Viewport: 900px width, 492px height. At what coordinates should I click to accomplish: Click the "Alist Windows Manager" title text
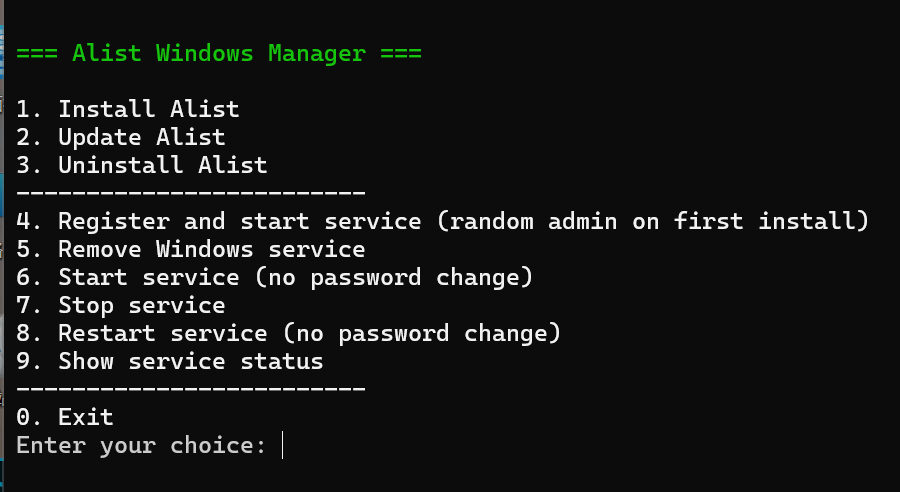point(219,53)
